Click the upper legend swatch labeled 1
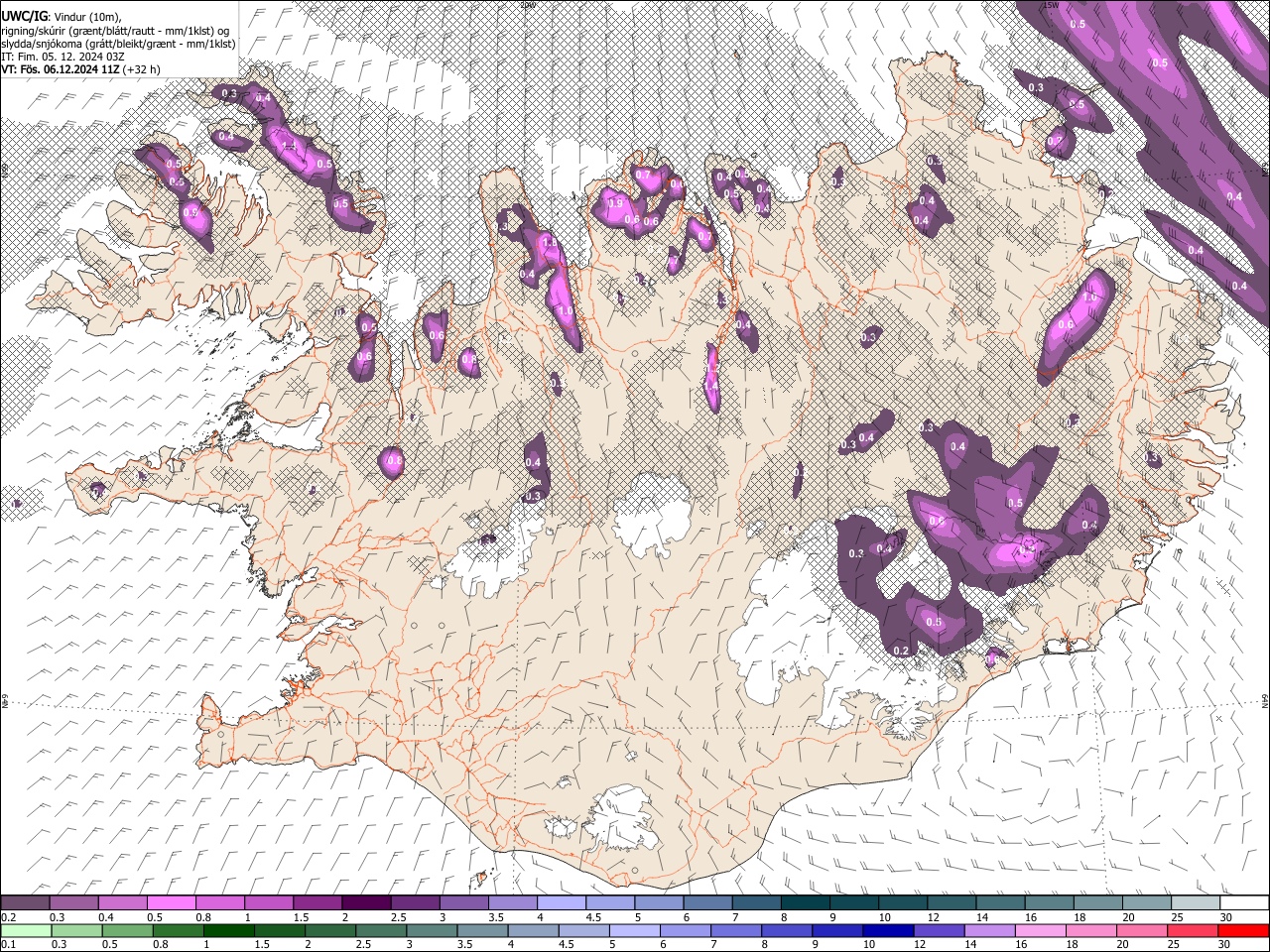 point(268,902)
